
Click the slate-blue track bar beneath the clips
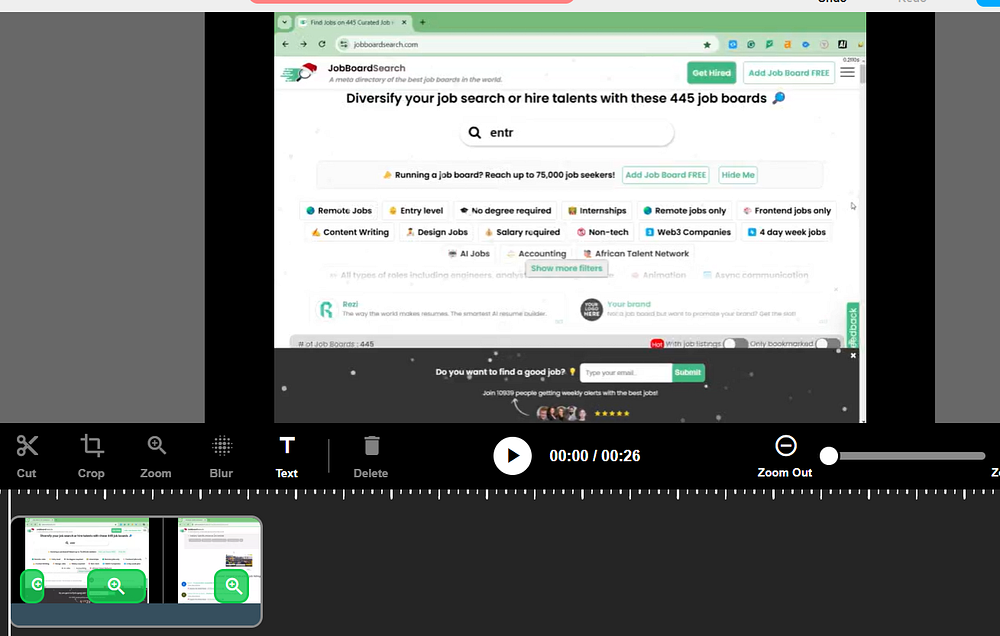click(136, 614)
